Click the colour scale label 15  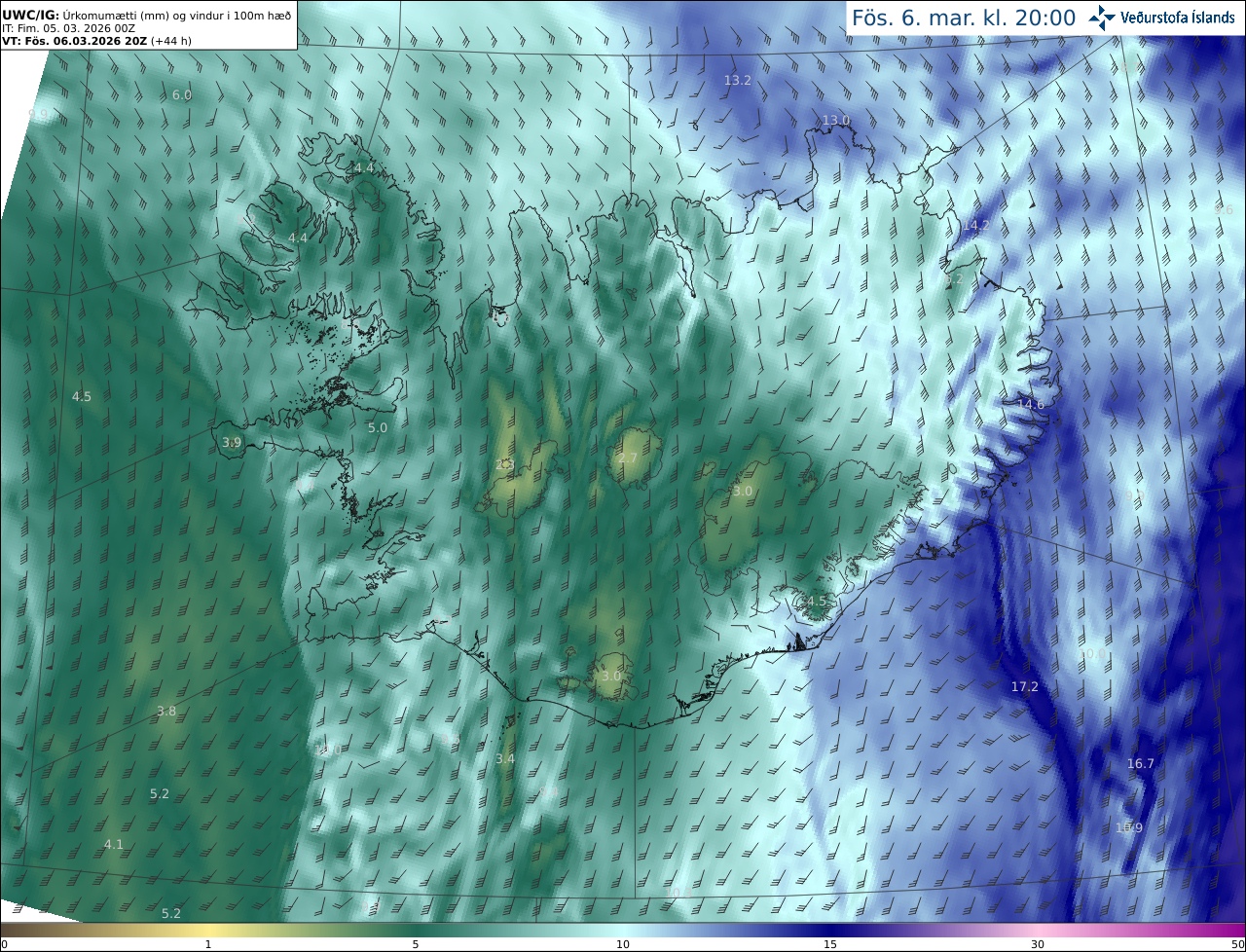click(x=830, y=944)
